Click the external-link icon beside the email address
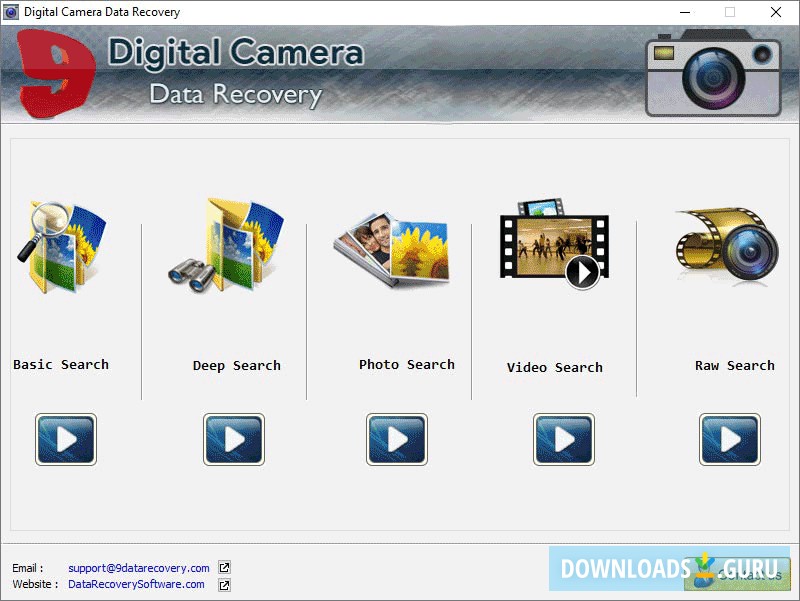This screenshot has height=601, width=800. pos(224,567)
